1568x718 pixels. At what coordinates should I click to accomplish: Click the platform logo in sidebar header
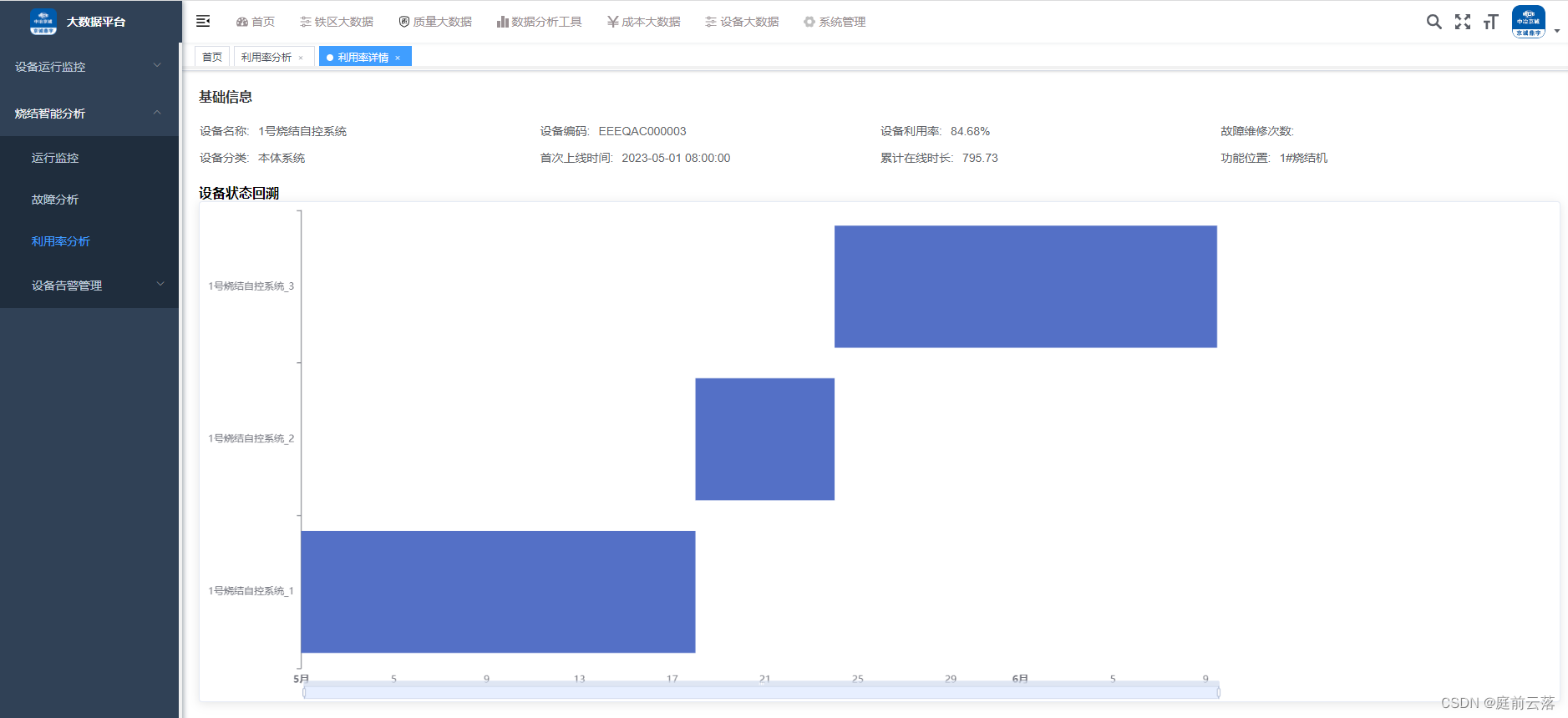pyautogui.click(x=43, y=22)
